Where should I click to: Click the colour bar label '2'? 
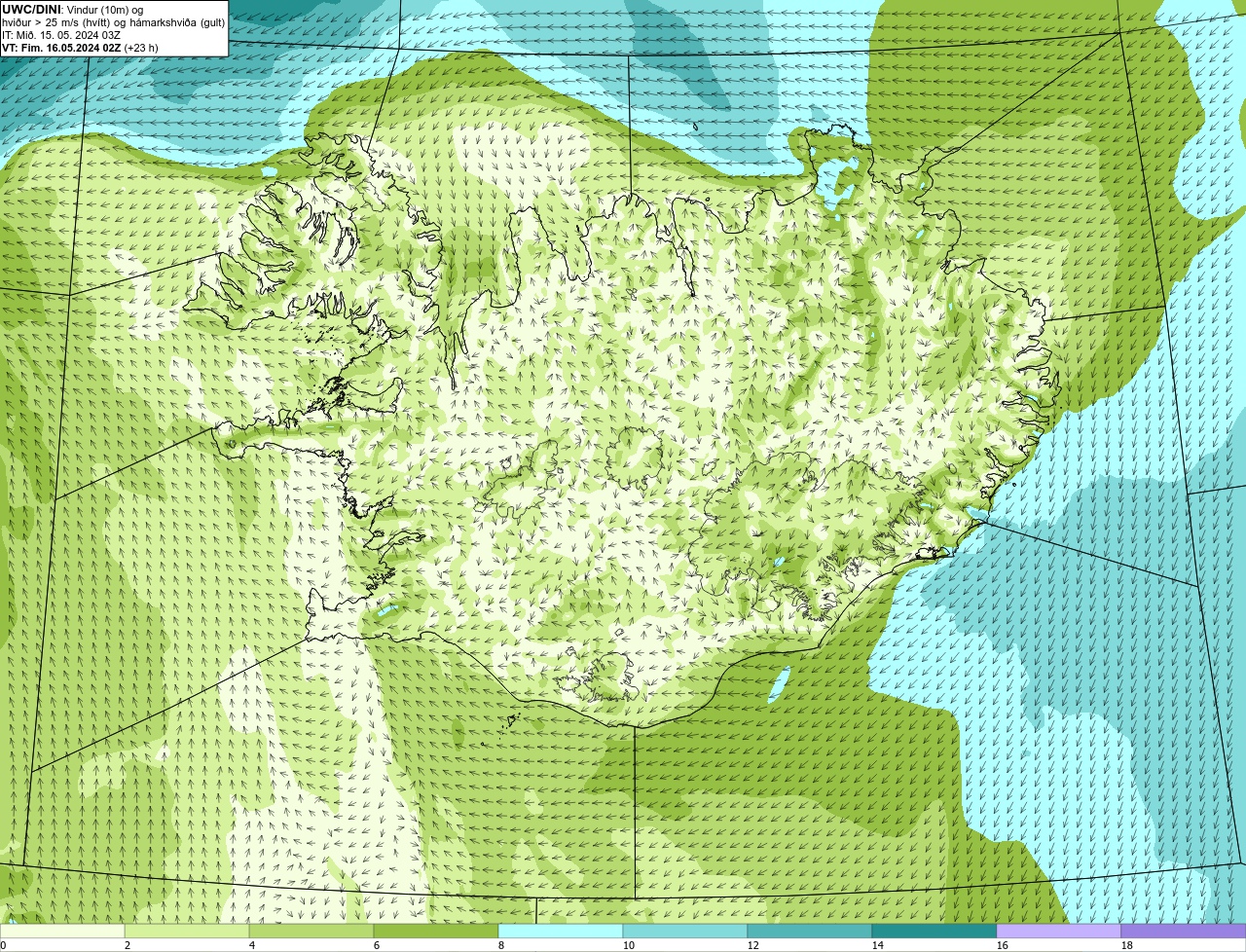[x=128, y=945]
